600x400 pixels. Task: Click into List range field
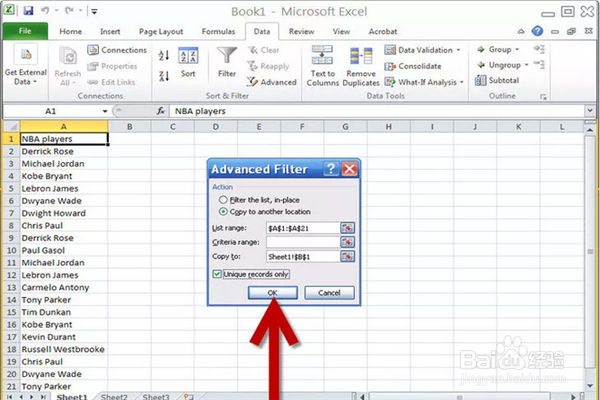303,228
